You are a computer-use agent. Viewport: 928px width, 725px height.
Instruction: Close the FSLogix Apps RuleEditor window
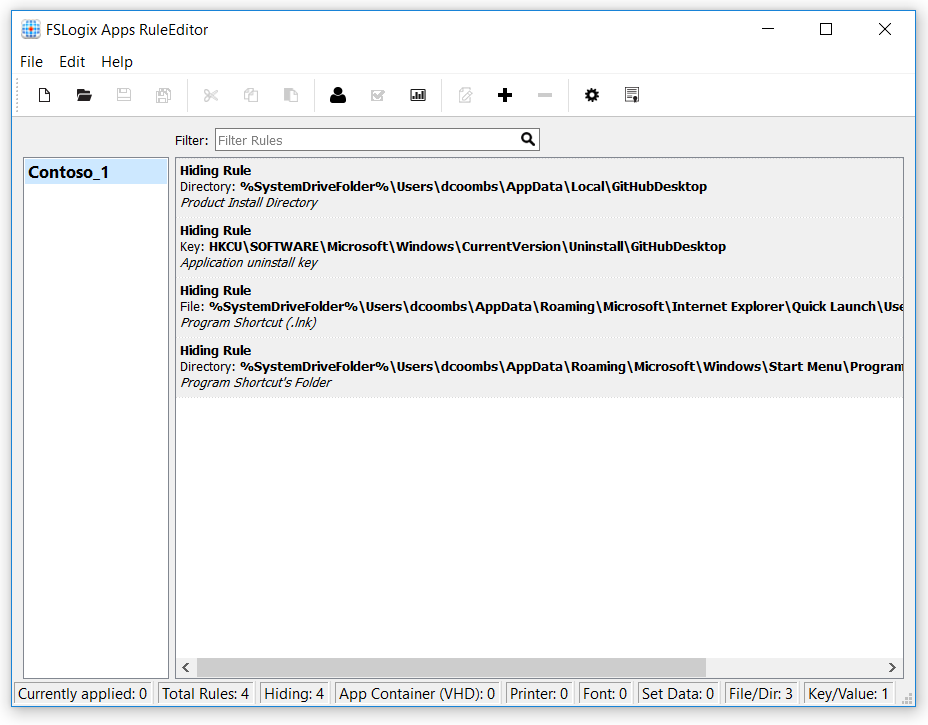[x=885, y=29]
